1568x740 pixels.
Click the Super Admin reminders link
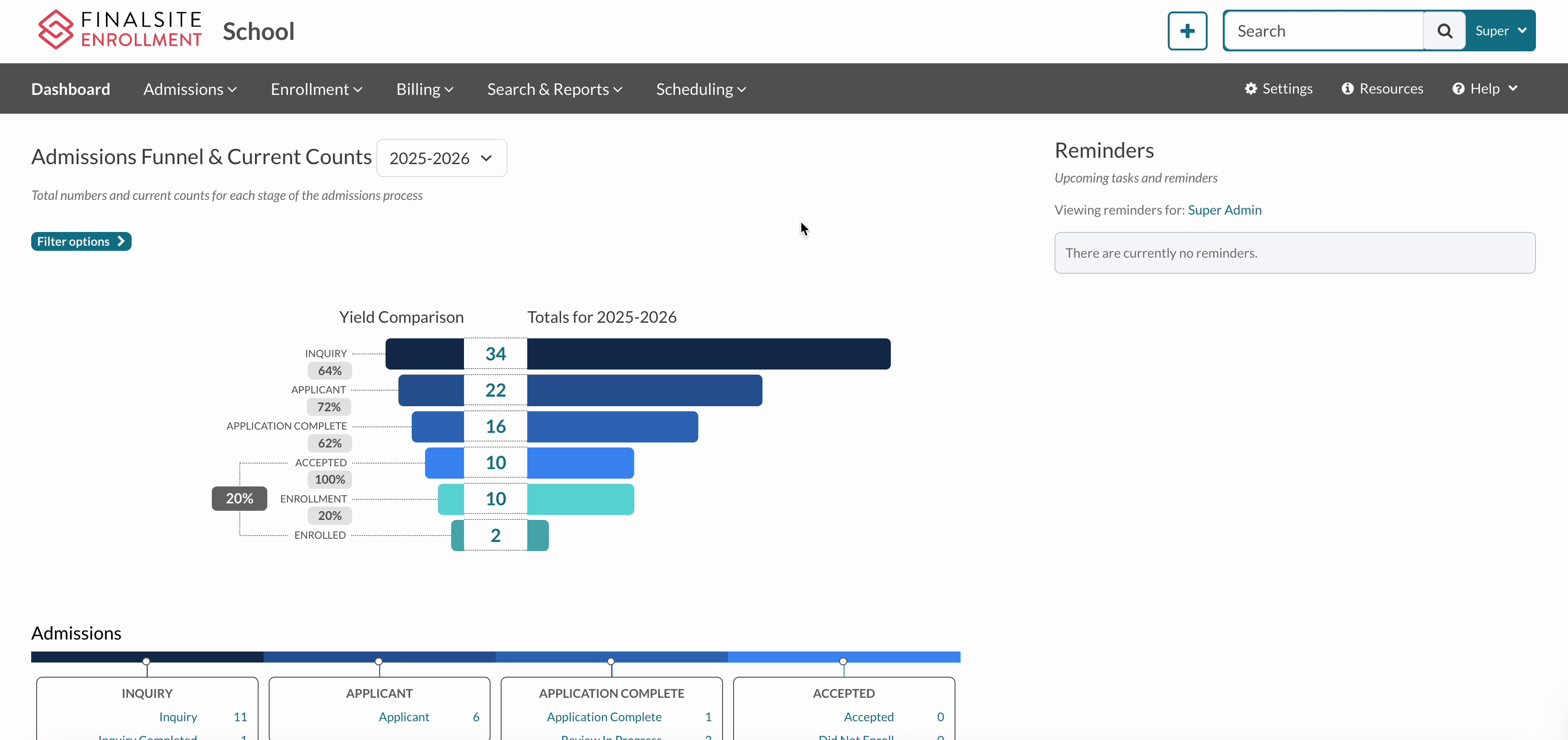1224,210
